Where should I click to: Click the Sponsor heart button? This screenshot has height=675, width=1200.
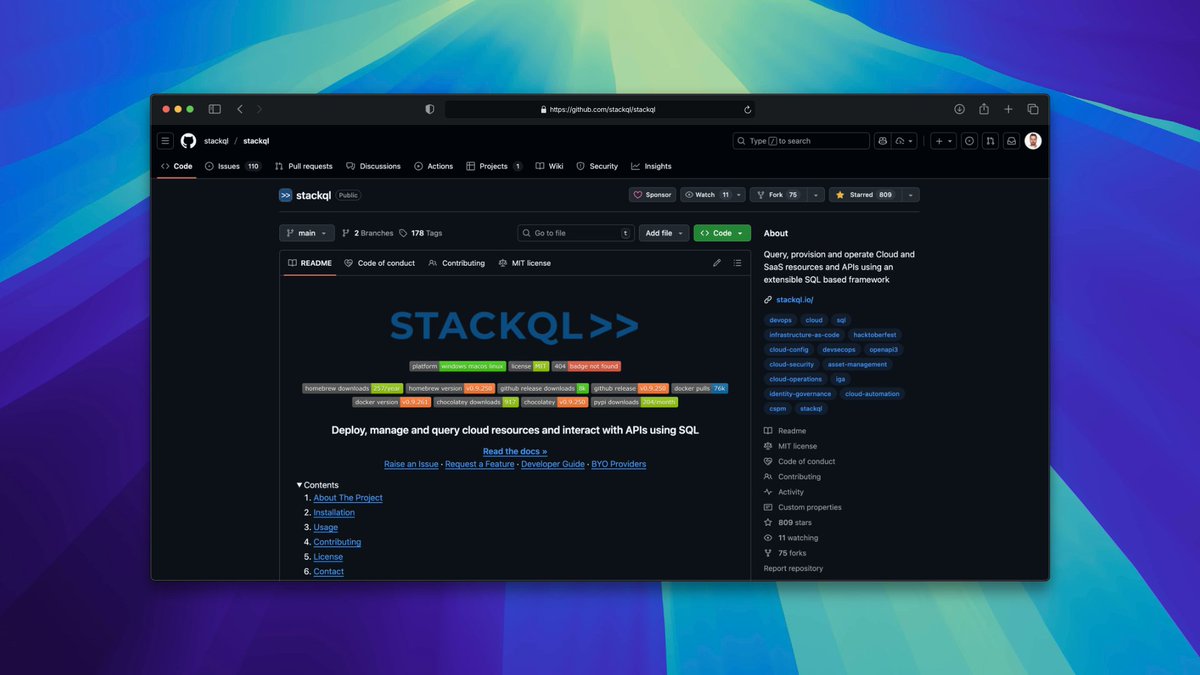[x=652, y=195]
